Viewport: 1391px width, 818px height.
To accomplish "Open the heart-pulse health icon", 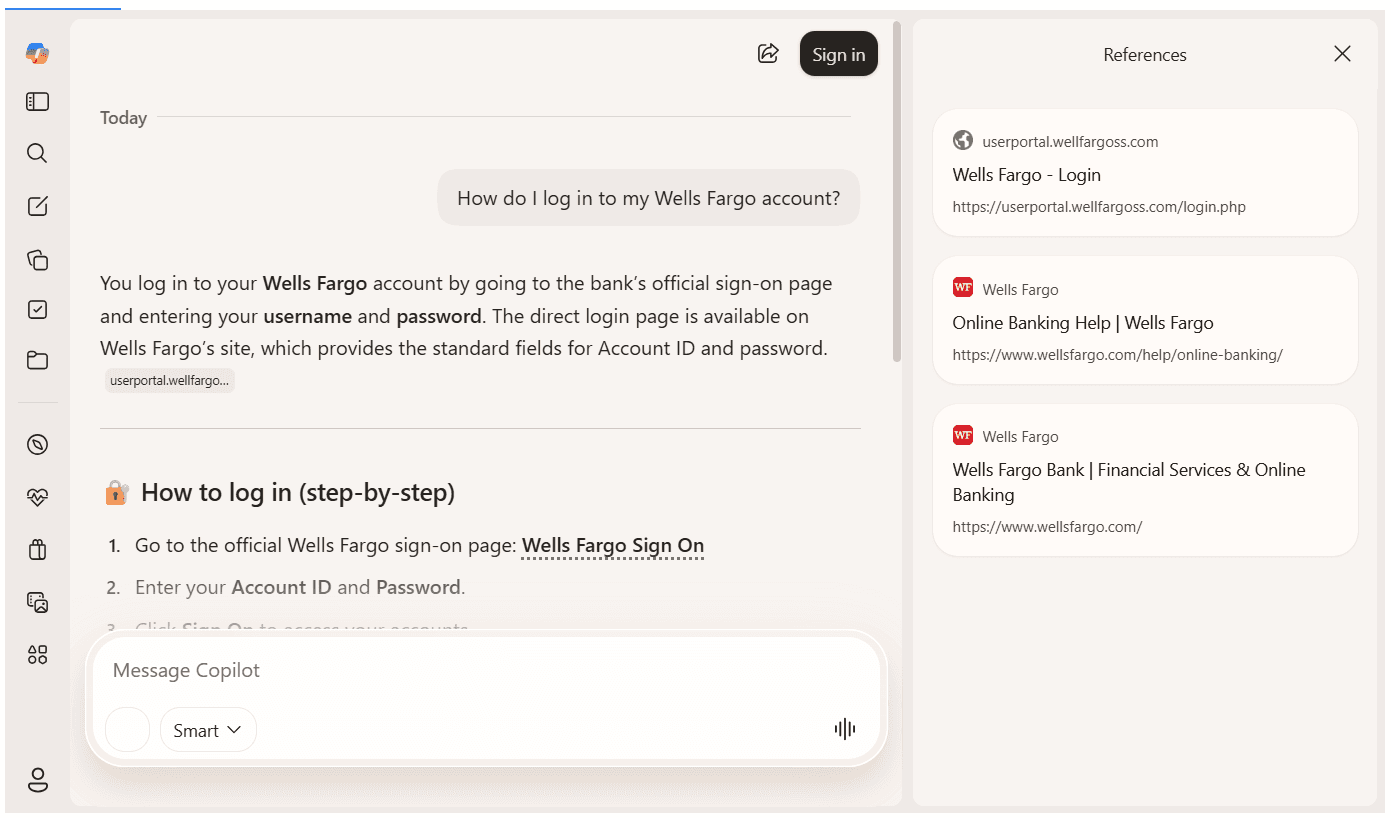I will pos(37,497).
